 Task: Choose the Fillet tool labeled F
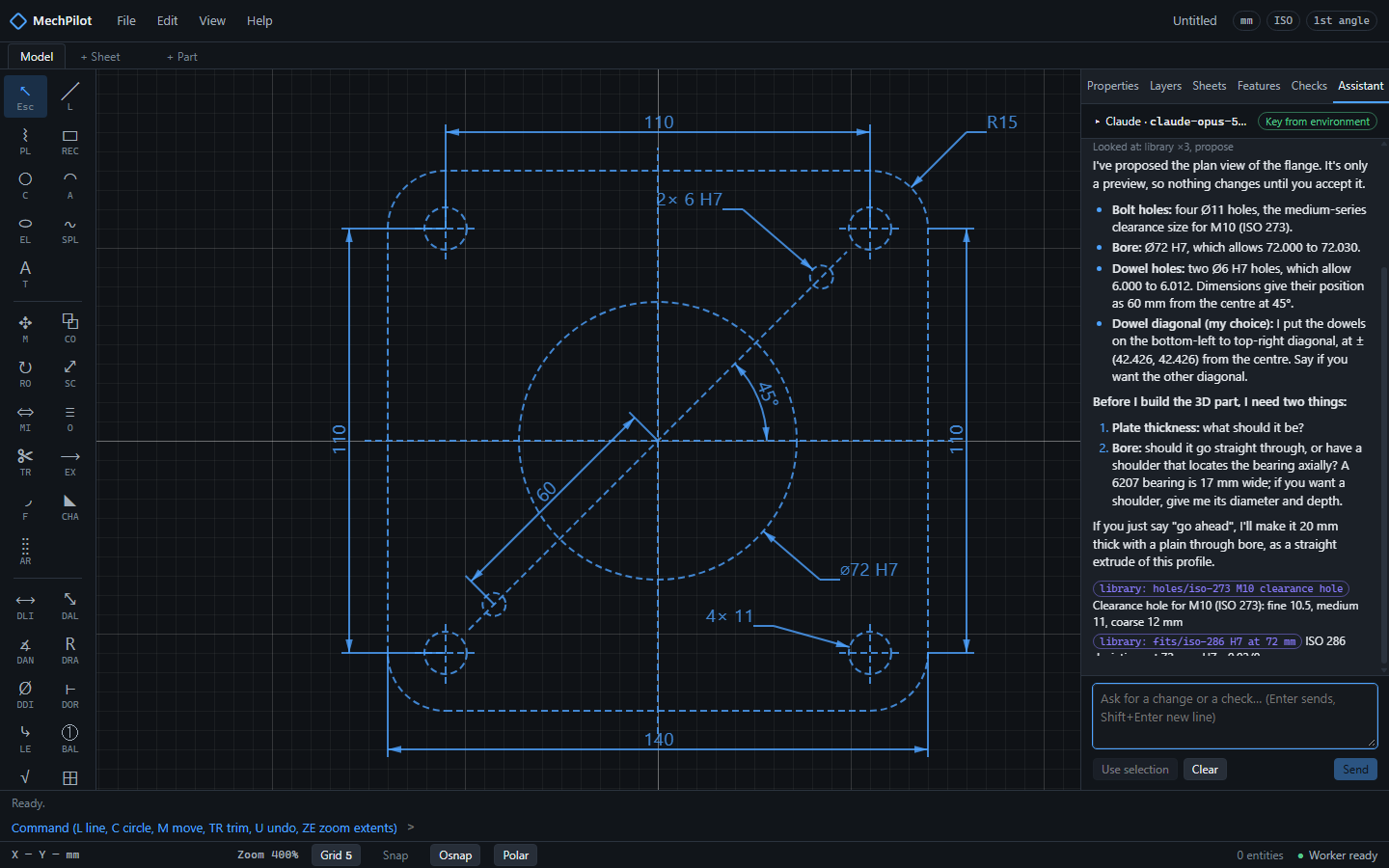[x=25, y=506]
